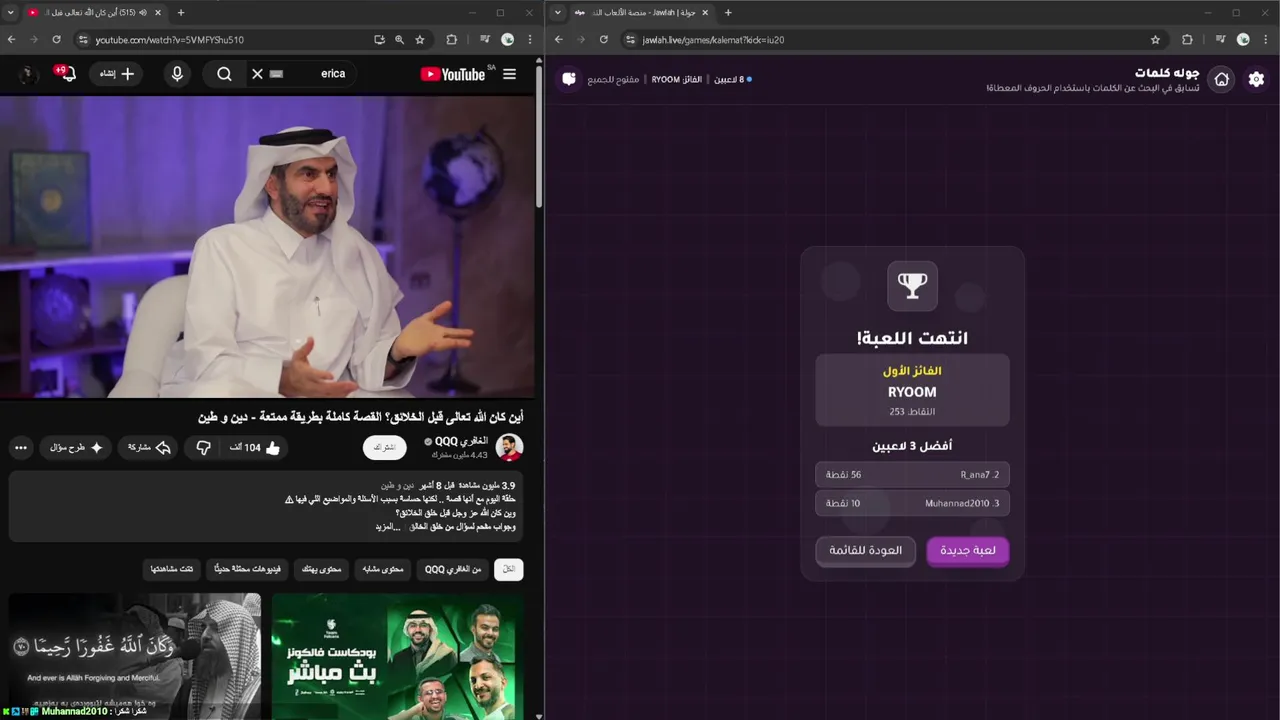Reload the YouTube browser page
Screen dimensions: 1280x720
[x=56, y=40]
